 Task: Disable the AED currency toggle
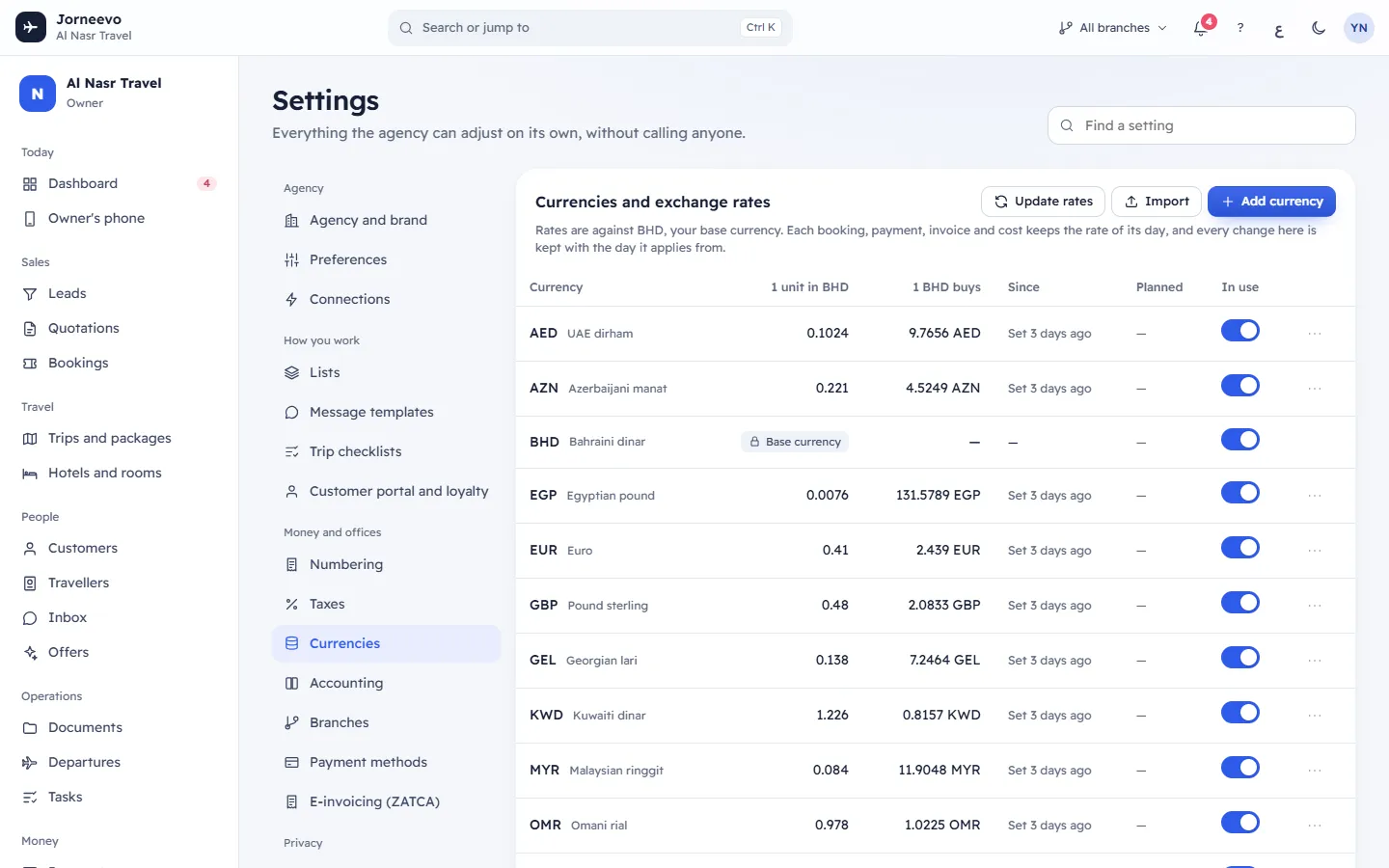click(1240, 331)
